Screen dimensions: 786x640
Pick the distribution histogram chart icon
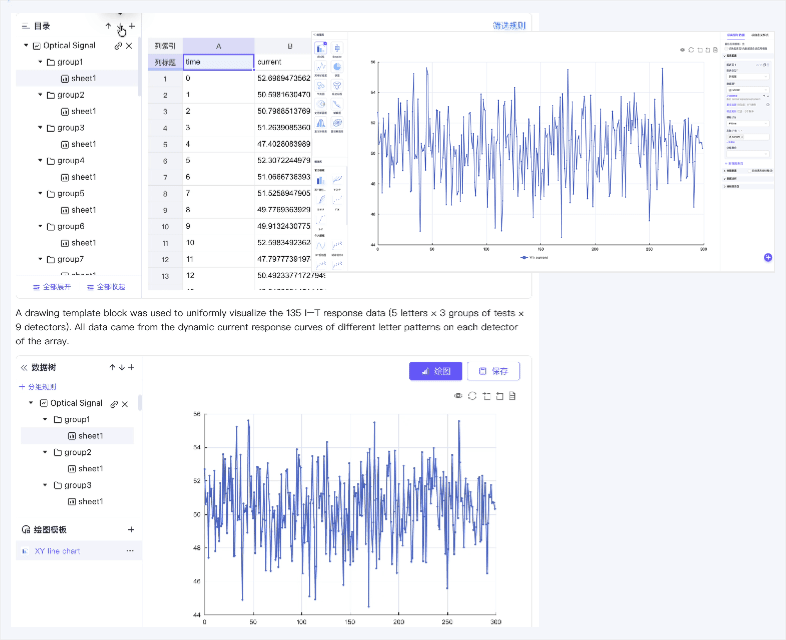coord(320,123)
